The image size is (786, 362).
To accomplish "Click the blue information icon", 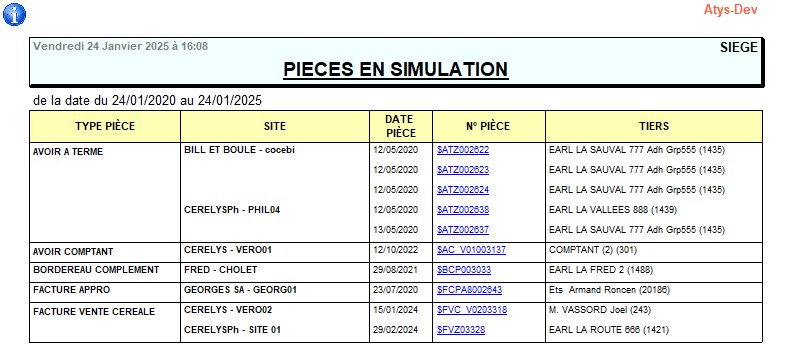I will pos(14,14).
